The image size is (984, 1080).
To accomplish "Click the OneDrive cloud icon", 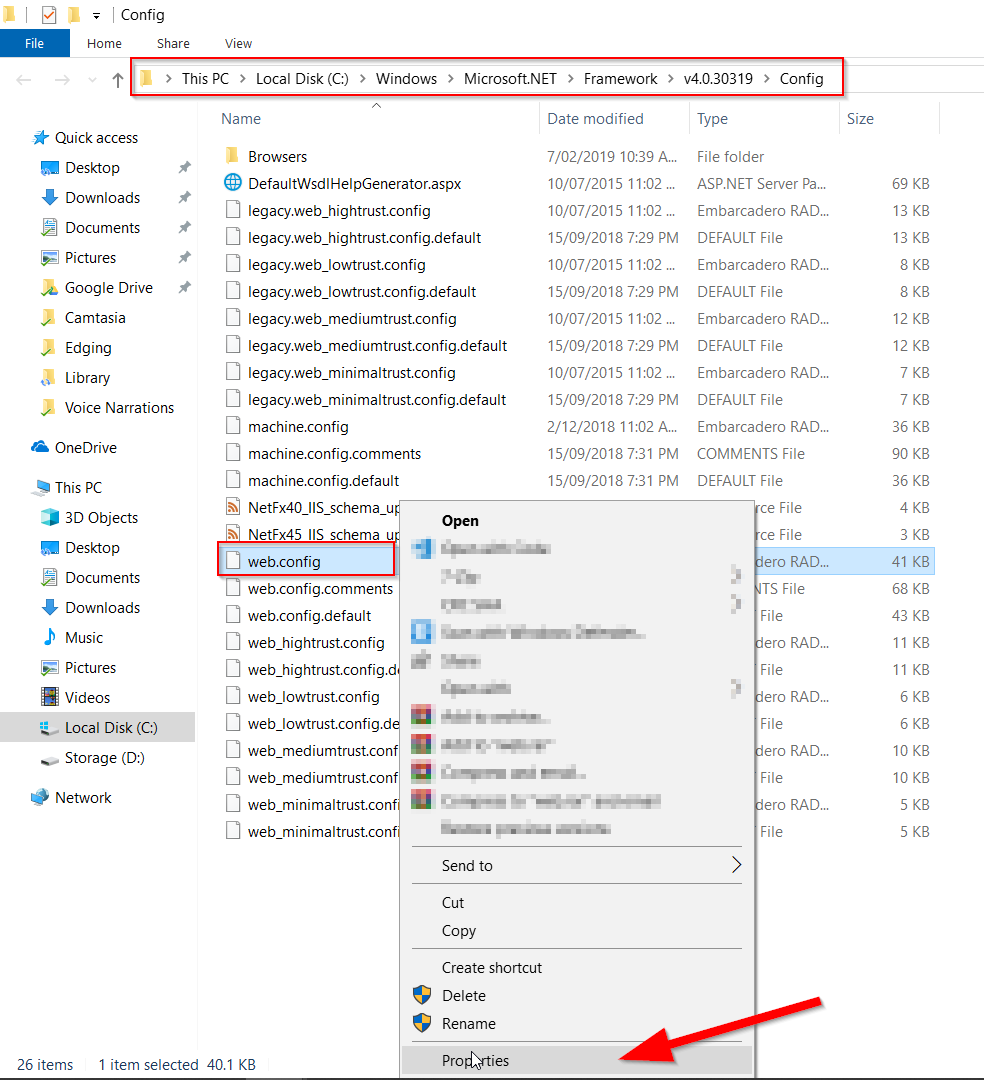I will point(41,448).
